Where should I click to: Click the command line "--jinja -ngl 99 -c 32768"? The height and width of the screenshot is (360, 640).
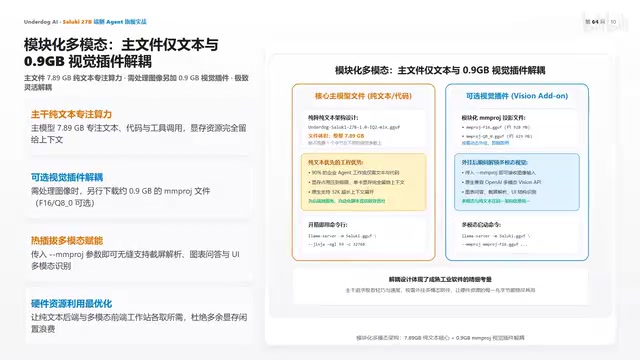pos(336,244)
